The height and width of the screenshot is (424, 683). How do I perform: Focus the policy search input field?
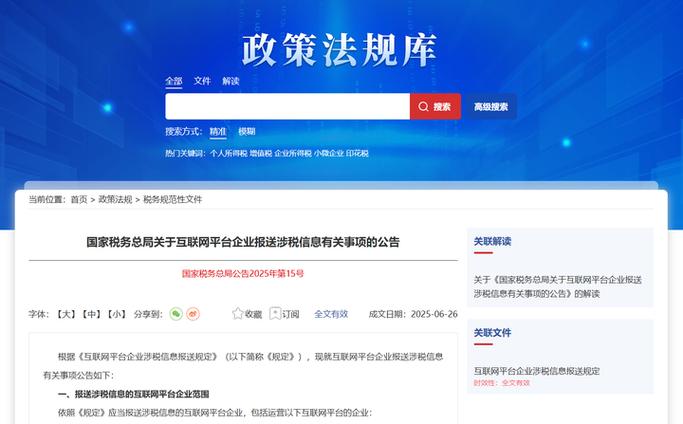[x=287, y=106]
